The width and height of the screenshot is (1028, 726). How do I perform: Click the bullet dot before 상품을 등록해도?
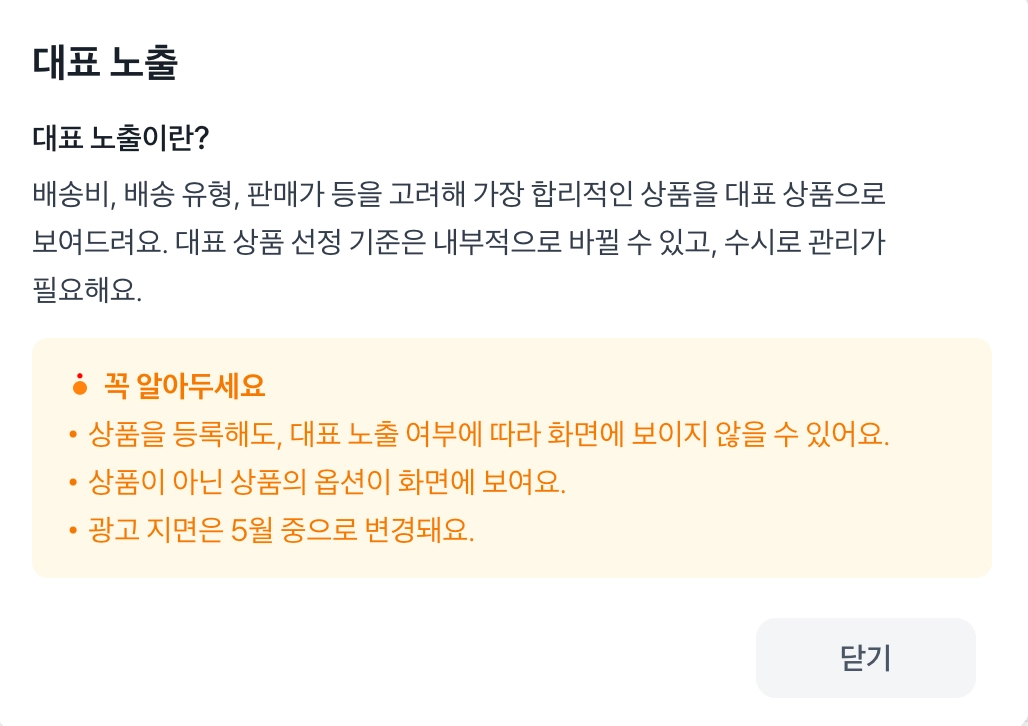click(73, 435)
